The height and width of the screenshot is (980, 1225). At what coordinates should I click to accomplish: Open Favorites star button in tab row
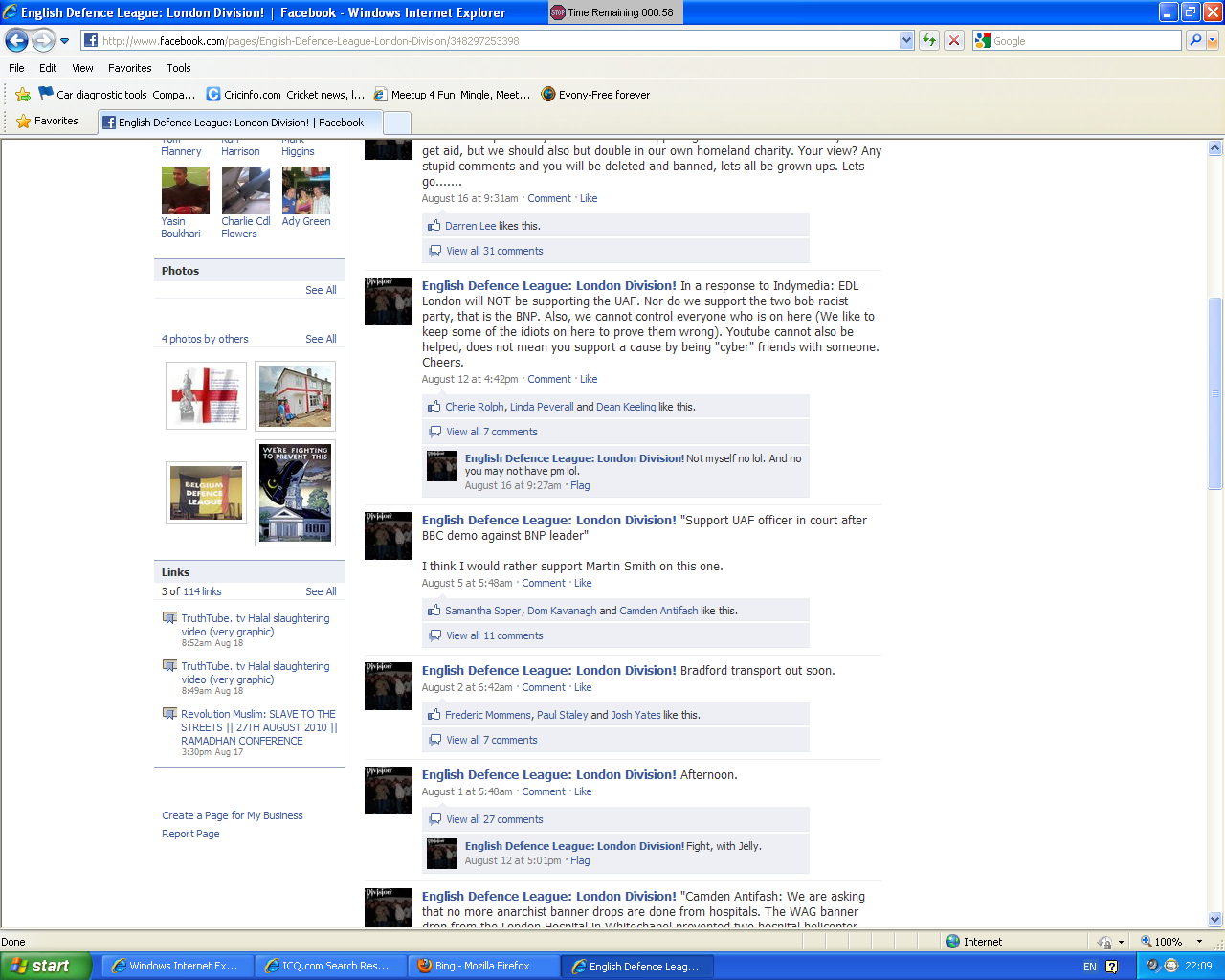click(x=48, y=122)
